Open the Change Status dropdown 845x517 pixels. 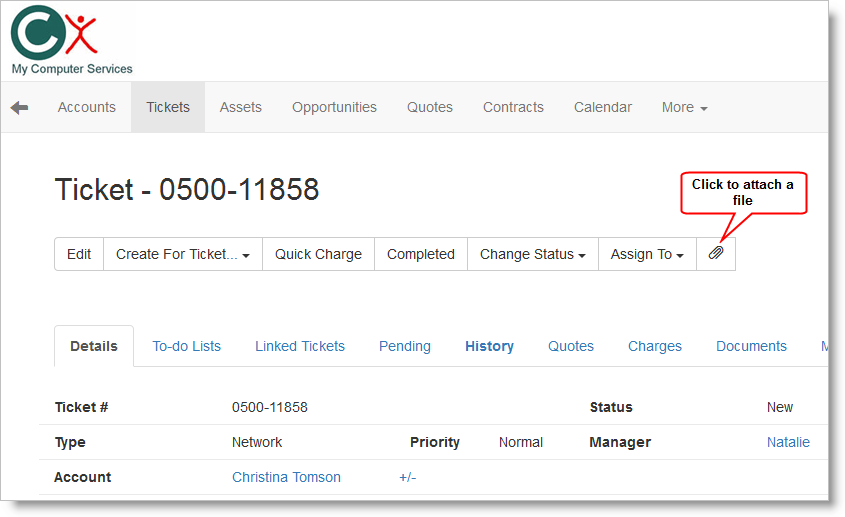(x=532, y=254)
